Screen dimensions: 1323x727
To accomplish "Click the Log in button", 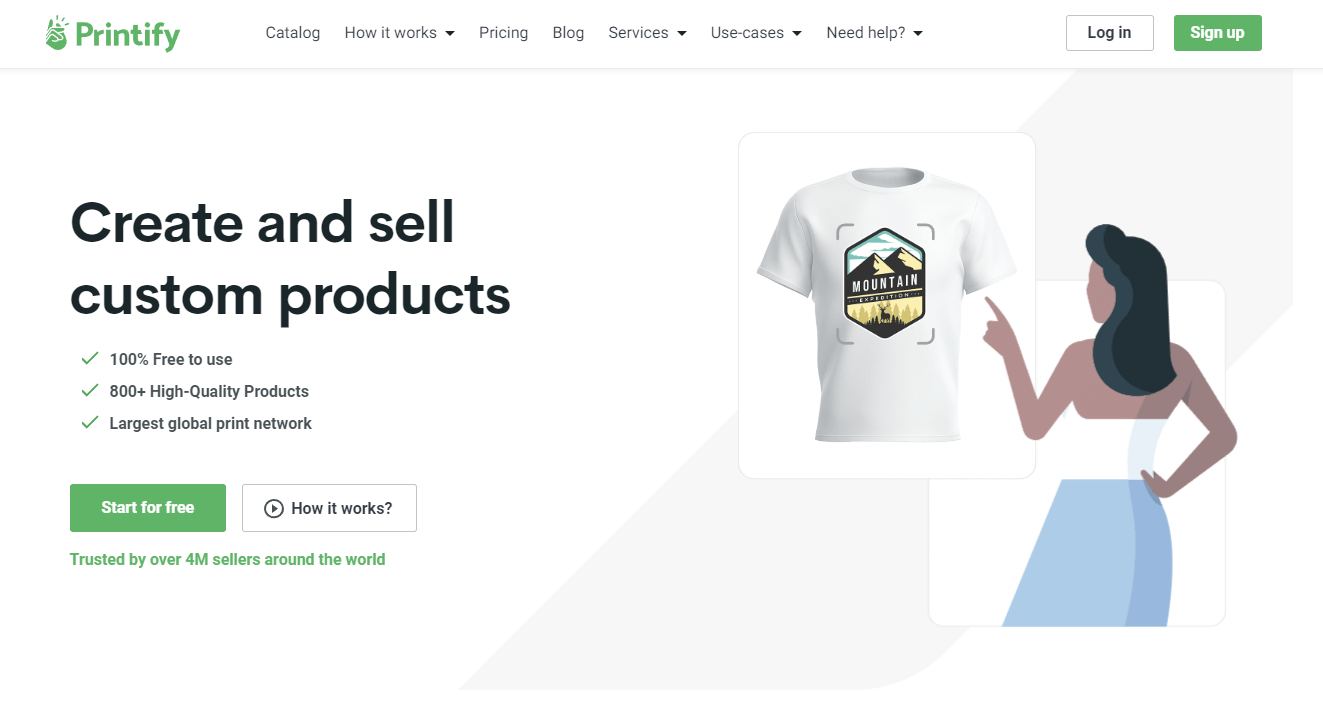I will point(1110,33).
